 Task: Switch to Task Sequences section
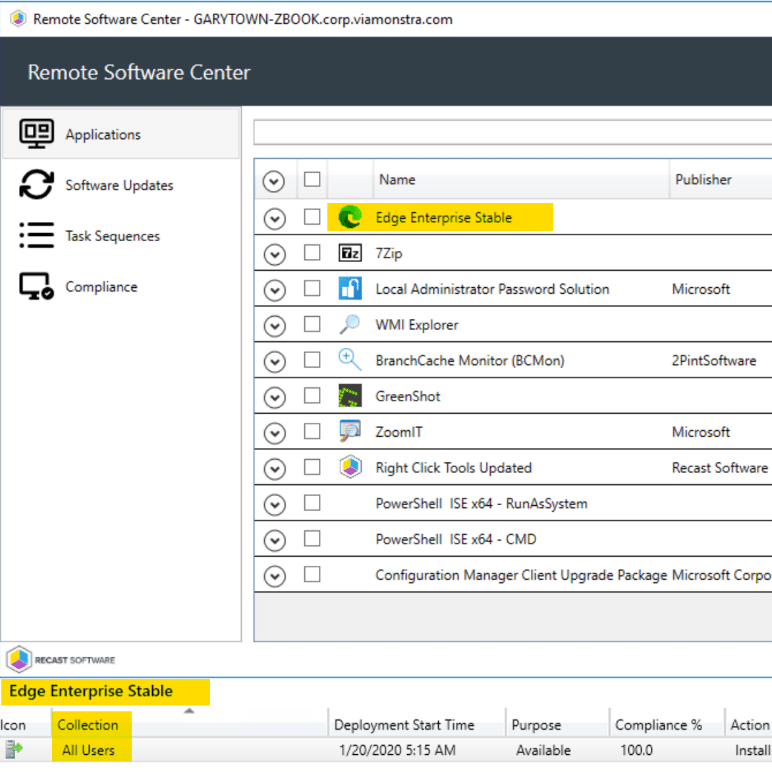click(121, 236)
